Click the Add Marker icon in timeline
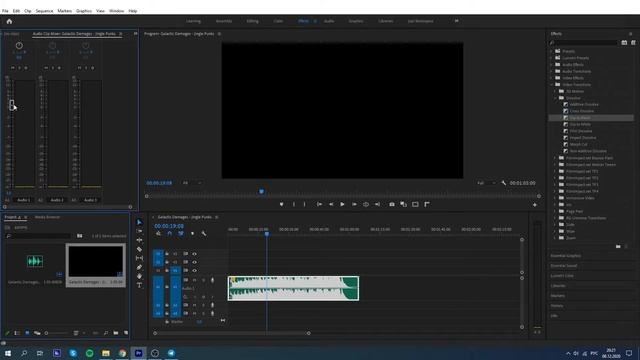 192,233
